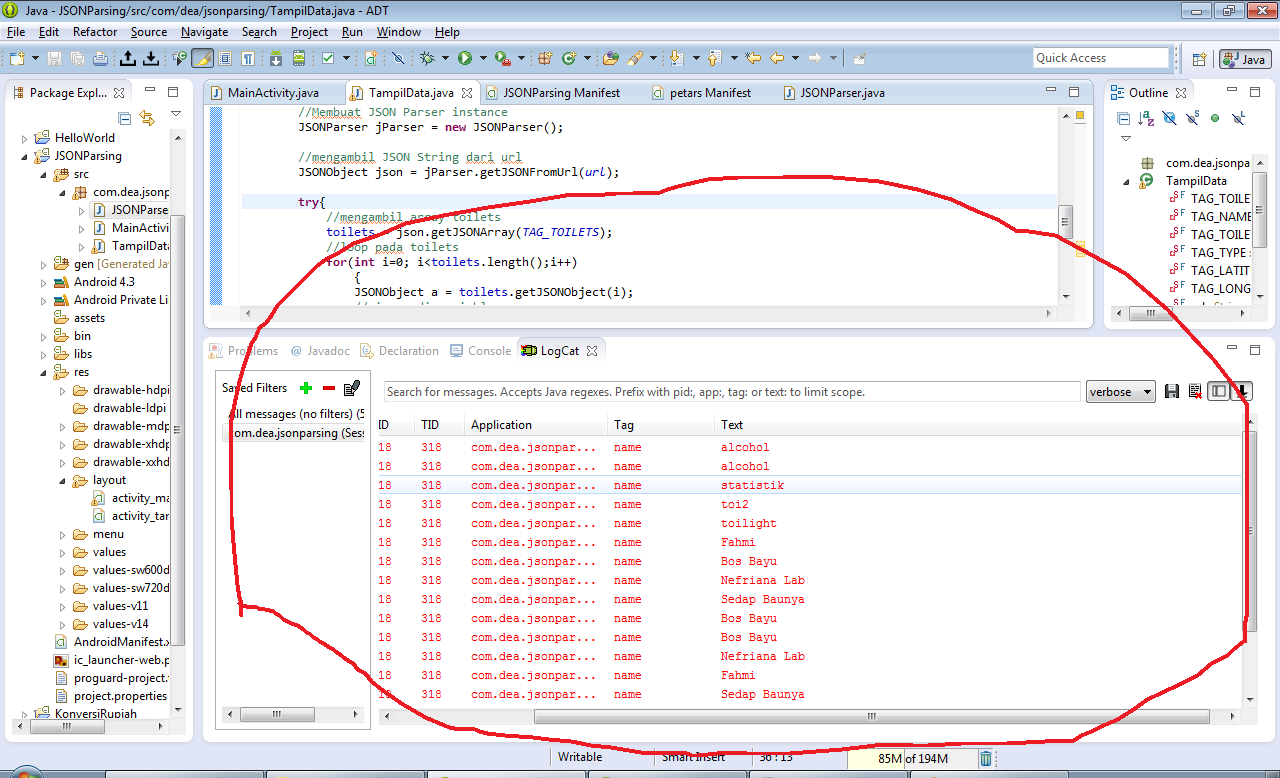Go back to previous edit location
The width and height of the screenshot is (1280, 778).
(x=753, y=58)
